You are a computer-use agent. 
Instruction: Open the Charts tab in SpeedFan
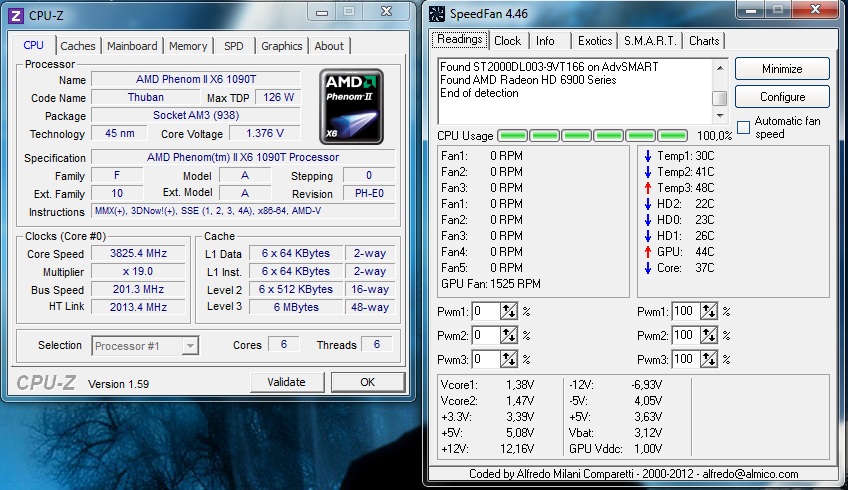(704, 41)
